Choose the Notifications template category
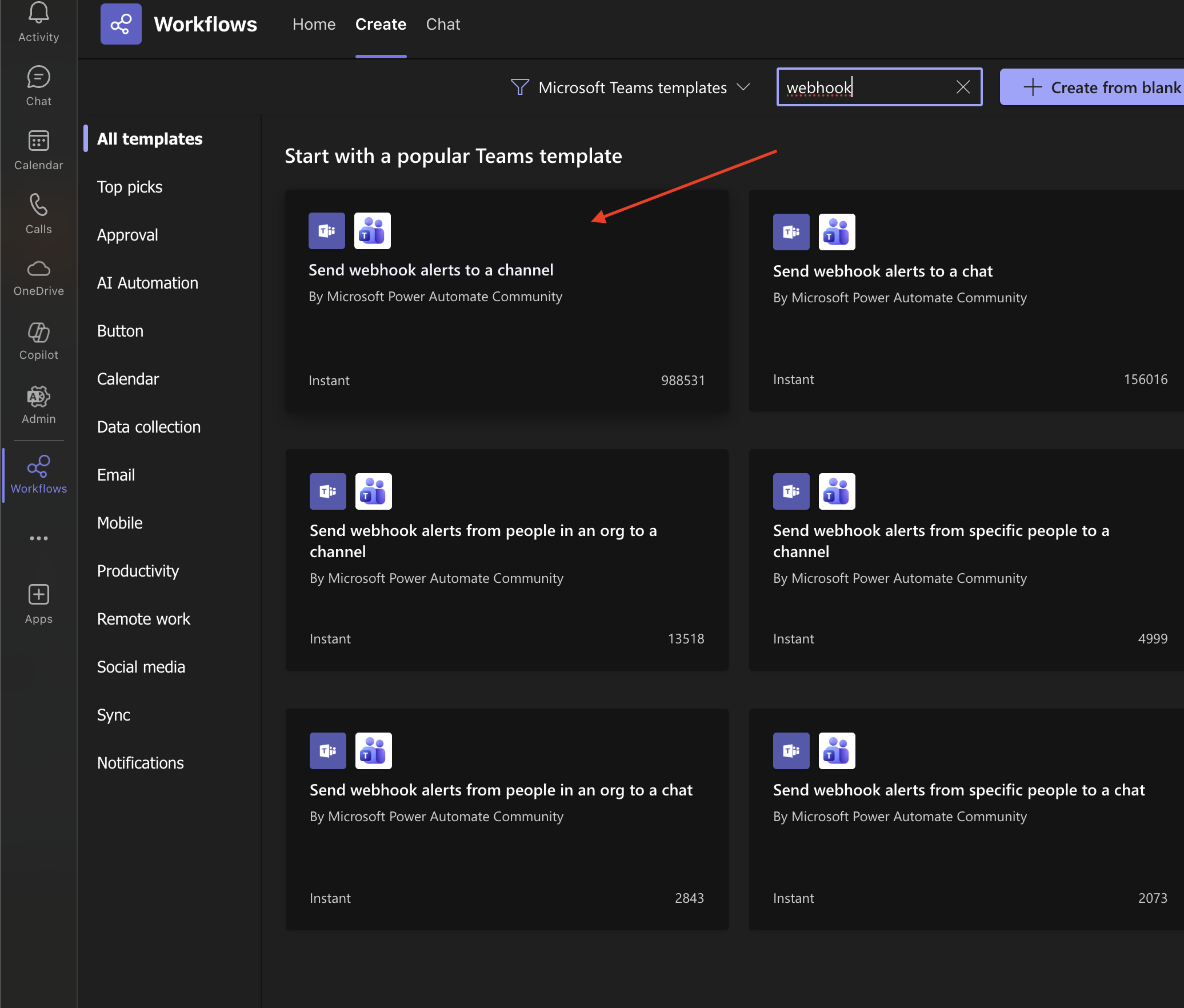The height and width of the screenshot is (1008, 1184). coord(140,763)
